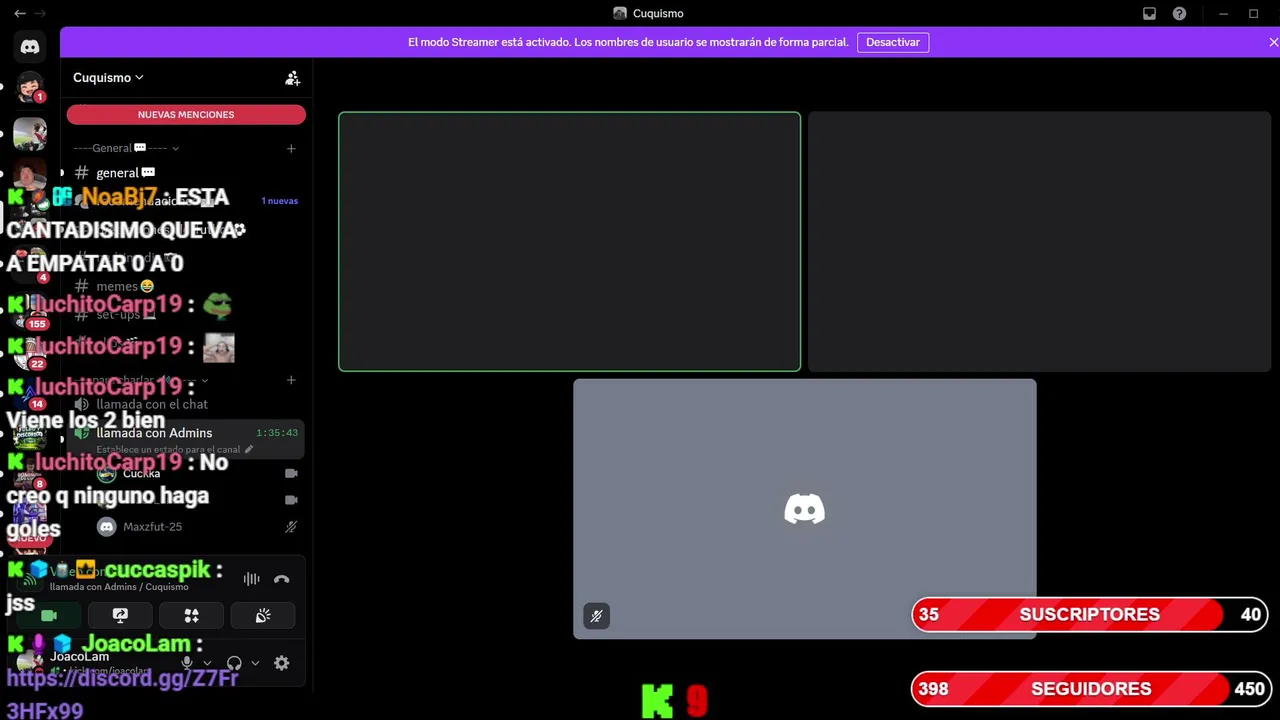1280x720 pixels.
Task: Click Maxzfut-25's muted microphone icon
Action: (291, 526)
